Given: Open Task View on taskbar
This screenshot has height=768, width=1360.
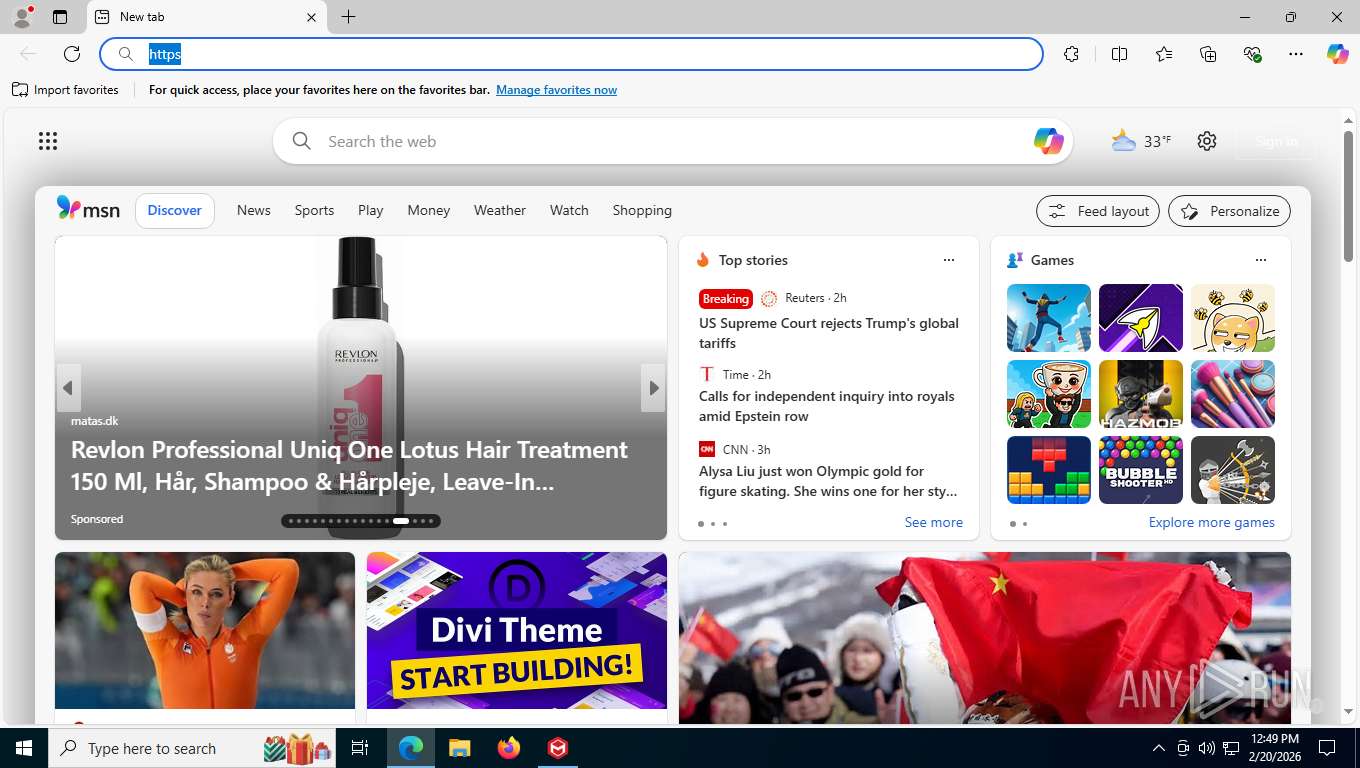Looking at the screenshot, I should click(x=360, y=748).
